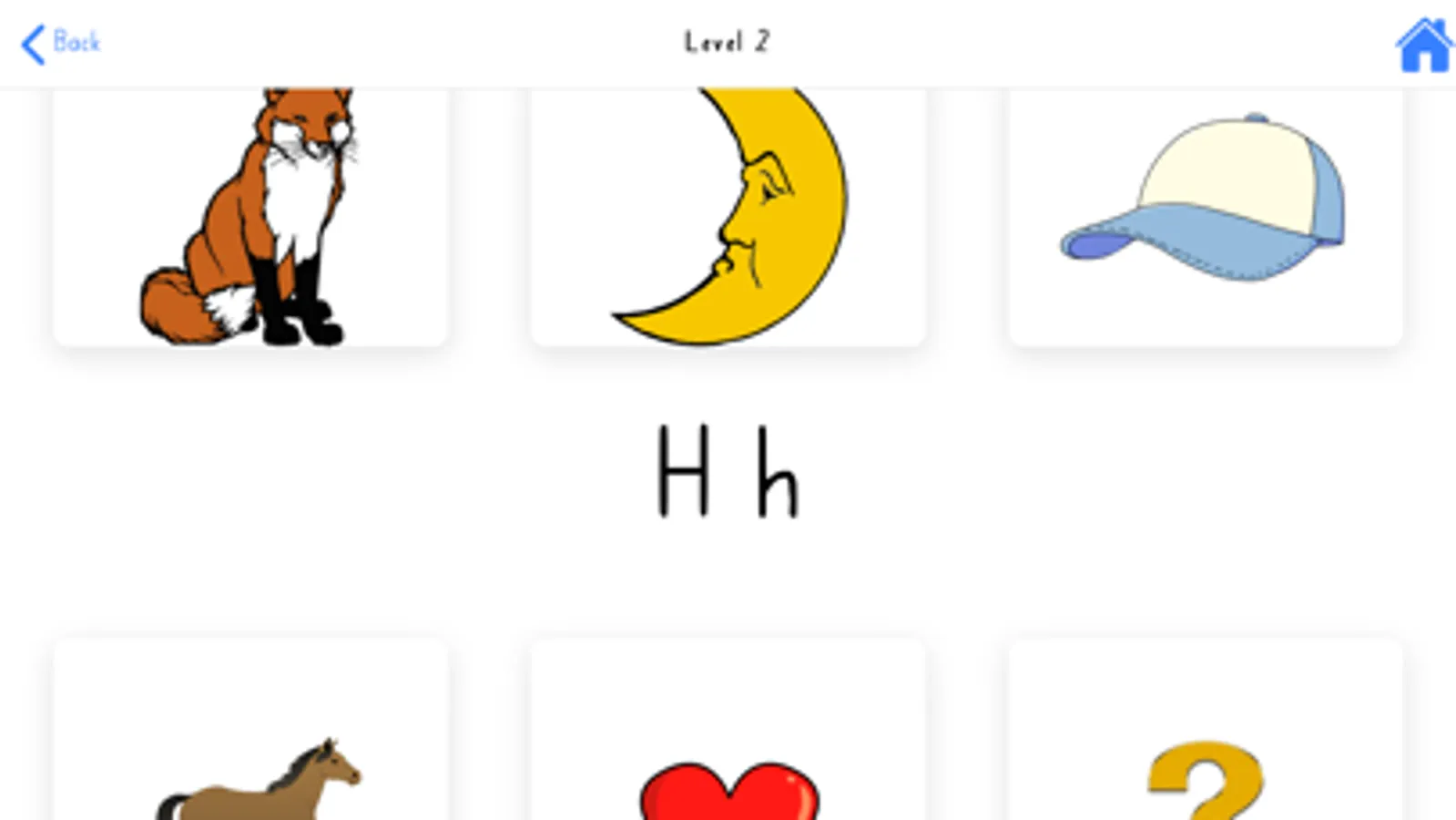Image resolution: width=1456 pixels, height=820 pixels.
Task: Tap the fox's white chest
Action: 299,205
